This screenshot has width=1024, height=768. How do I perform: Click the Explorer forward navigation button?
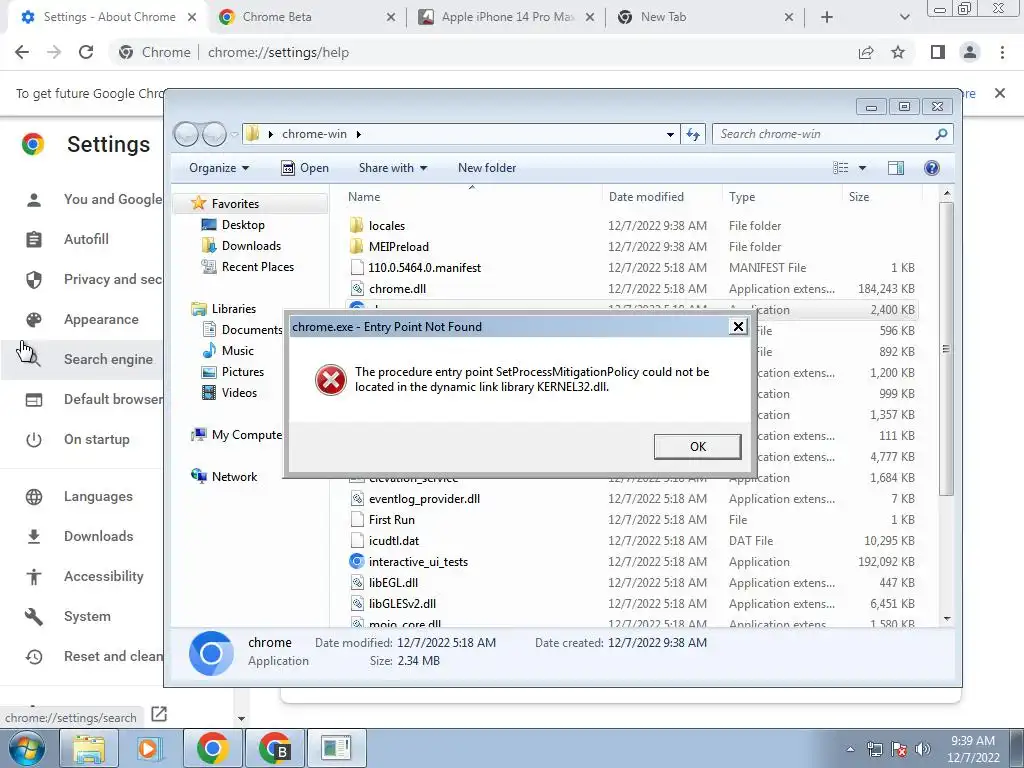coord(214,134)
